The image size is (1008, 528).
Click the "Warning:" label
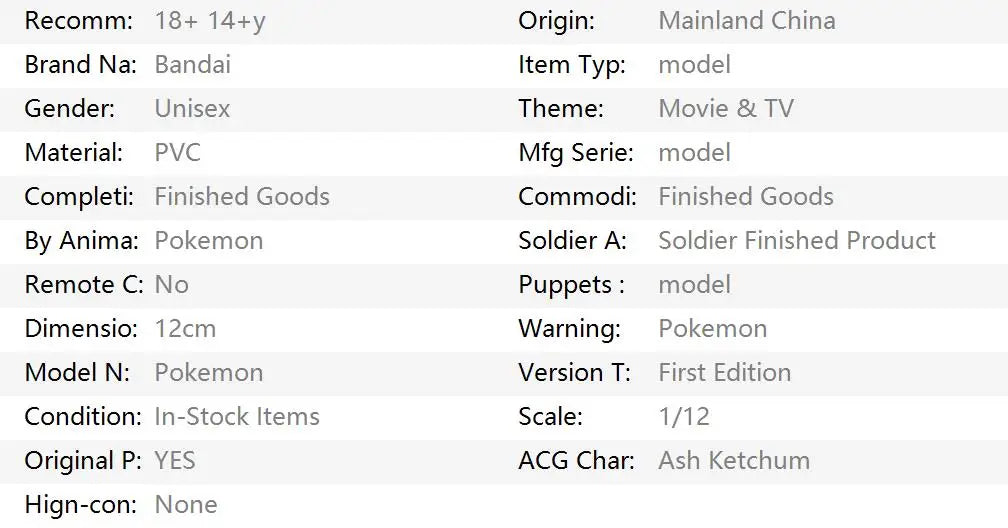tap(569, 329)
